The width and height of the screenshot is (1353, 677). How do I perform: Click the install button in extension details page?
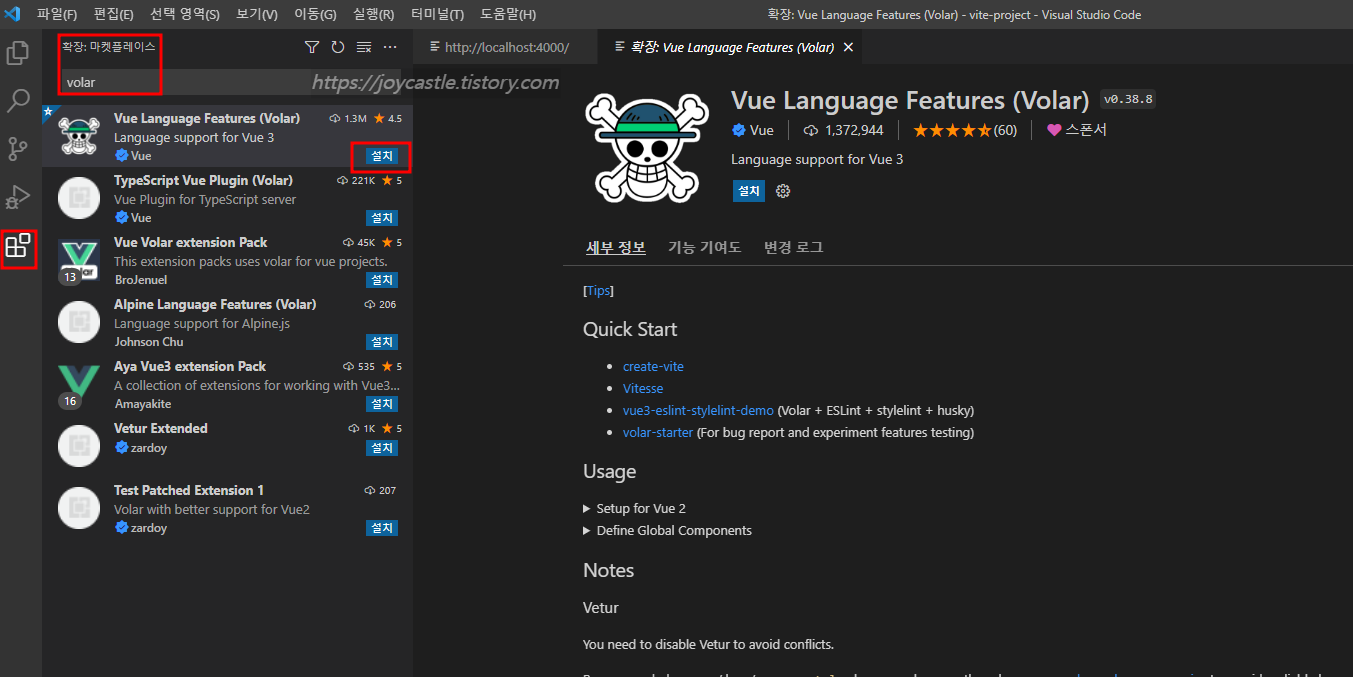[749, 191]
